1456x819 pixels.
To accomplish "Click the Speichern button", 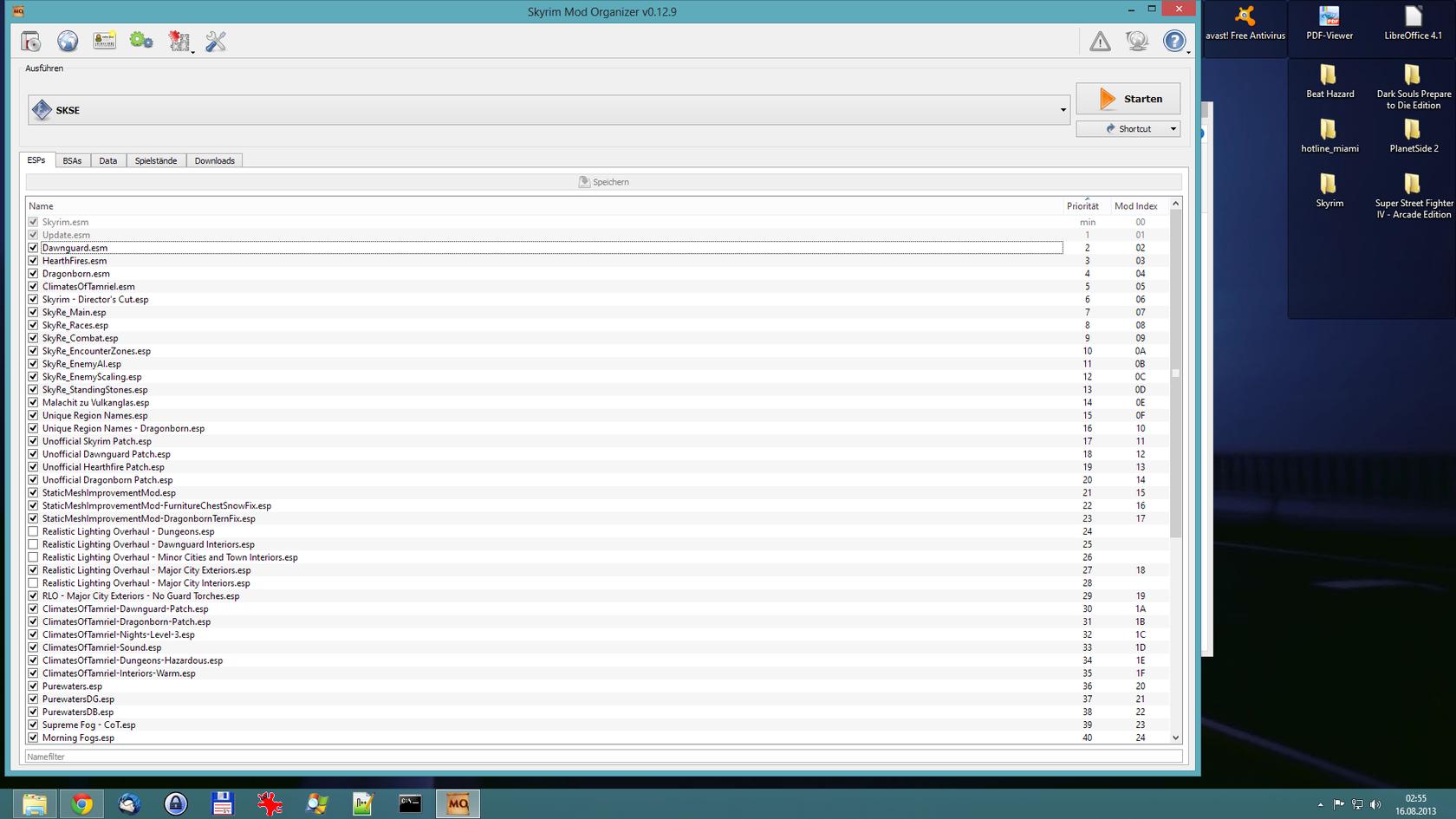I will (604, 182).
